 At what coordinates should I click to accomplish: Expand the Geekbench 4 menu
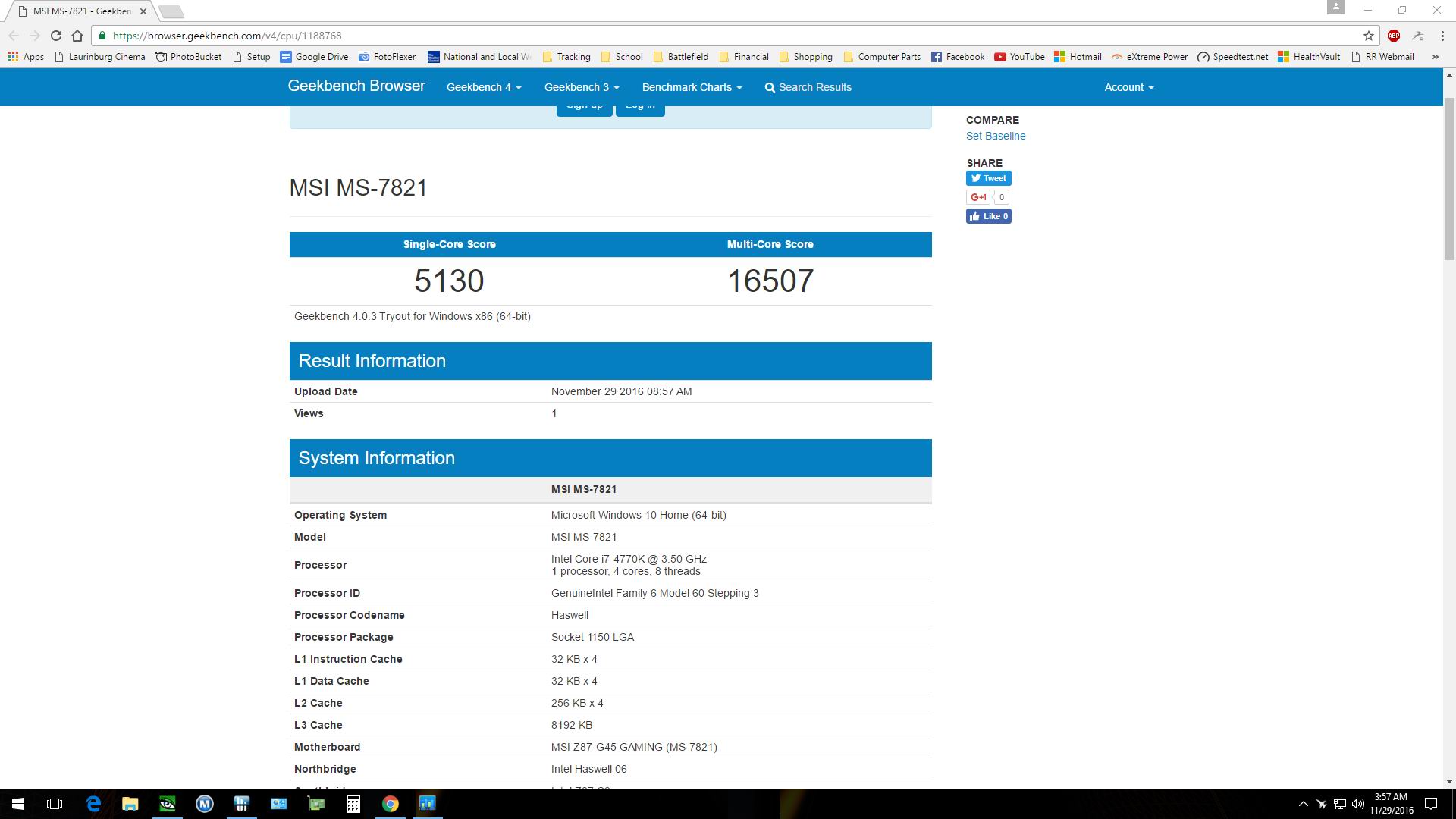click(x=484, y=87)
